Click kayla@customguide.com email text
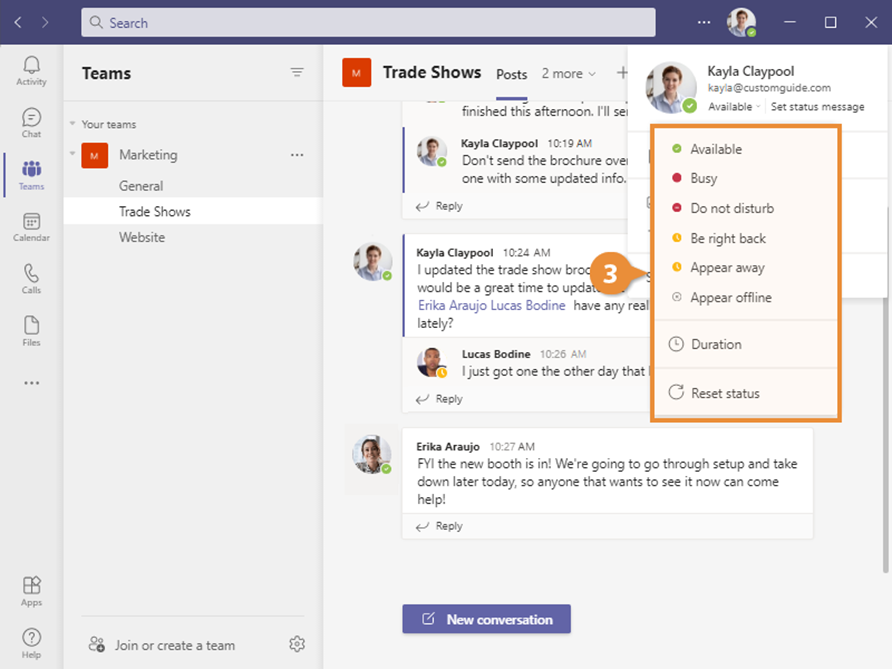Image resolution: width=892 pixels, height=669 pixels. [x=769, y=88]
